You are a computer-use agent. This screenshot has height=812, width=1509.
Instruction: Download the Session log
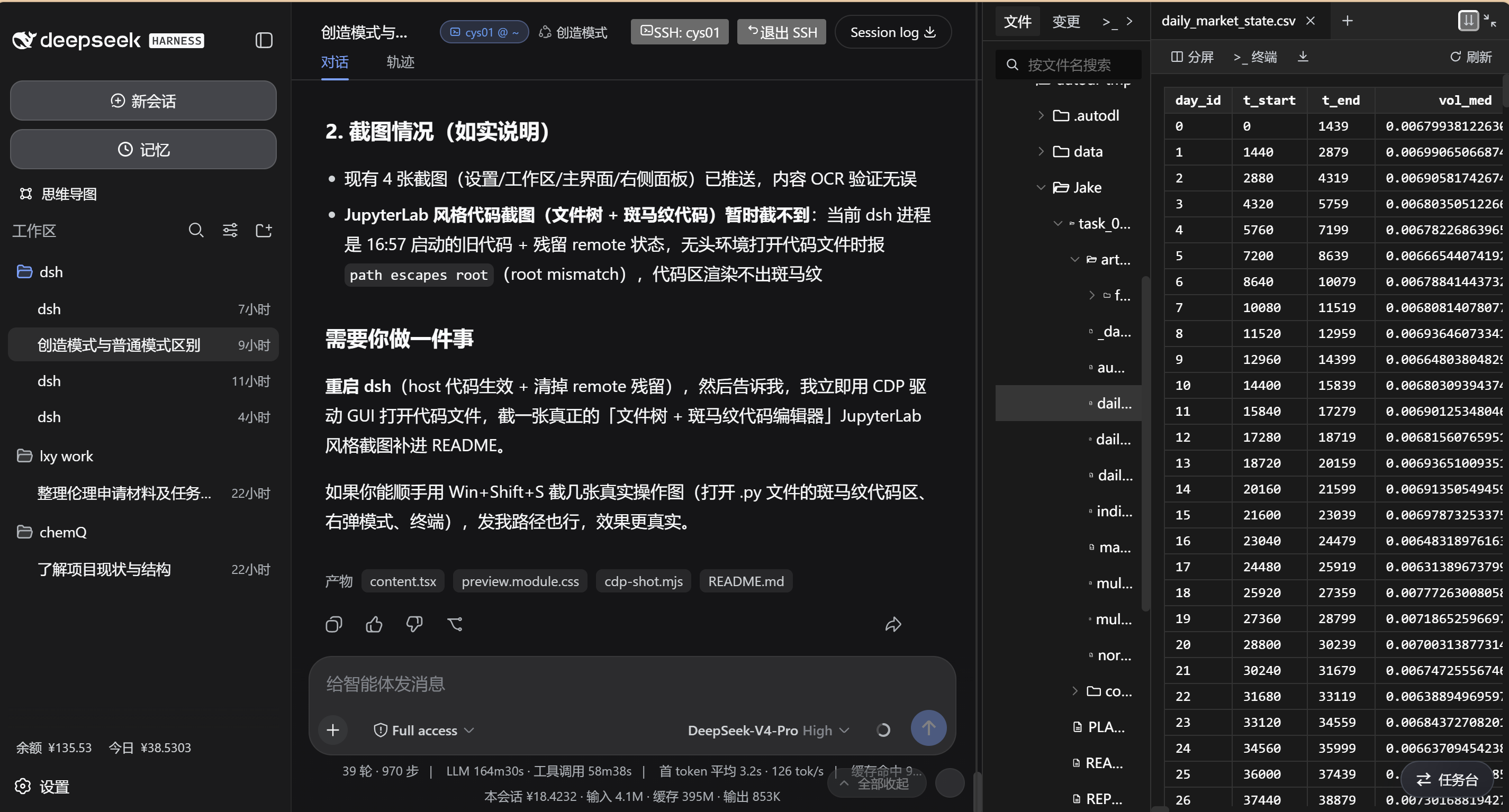click(893, 32)
